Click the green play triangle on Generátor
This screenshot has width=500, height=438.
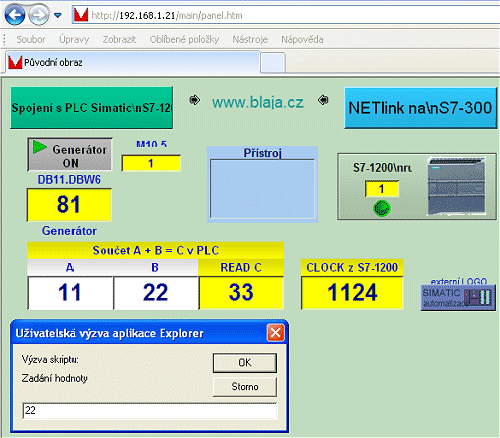40,147
